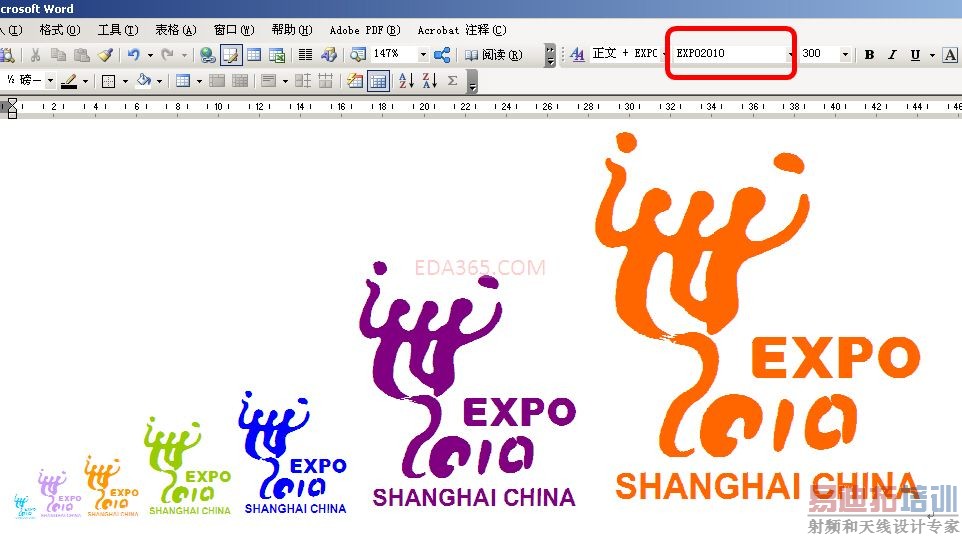Click the blue EXPO logo character

pyautogui.click(x=293, y=454)
